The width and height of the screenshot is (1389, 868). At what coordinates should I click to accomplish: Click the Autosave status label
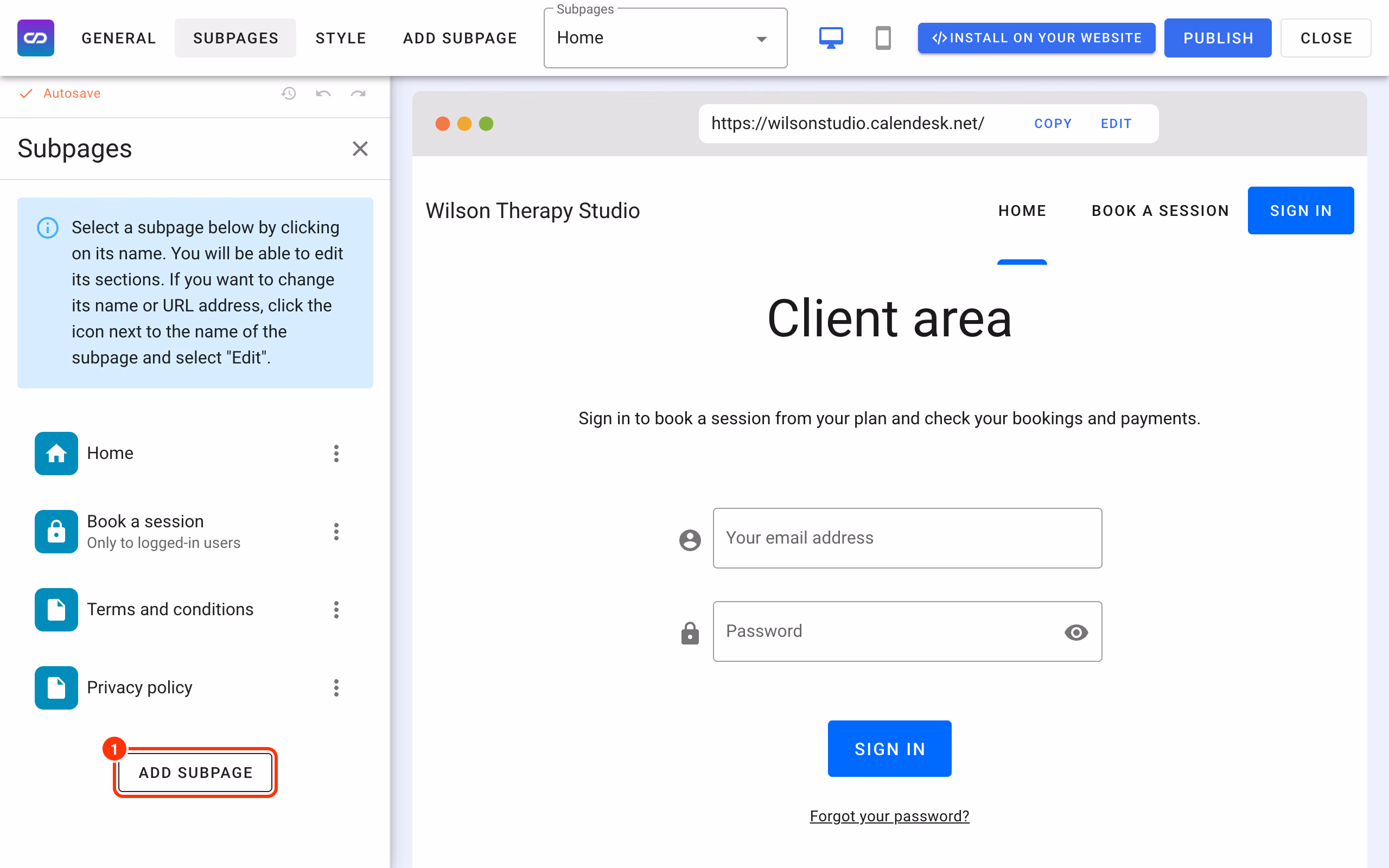[72, 93]
